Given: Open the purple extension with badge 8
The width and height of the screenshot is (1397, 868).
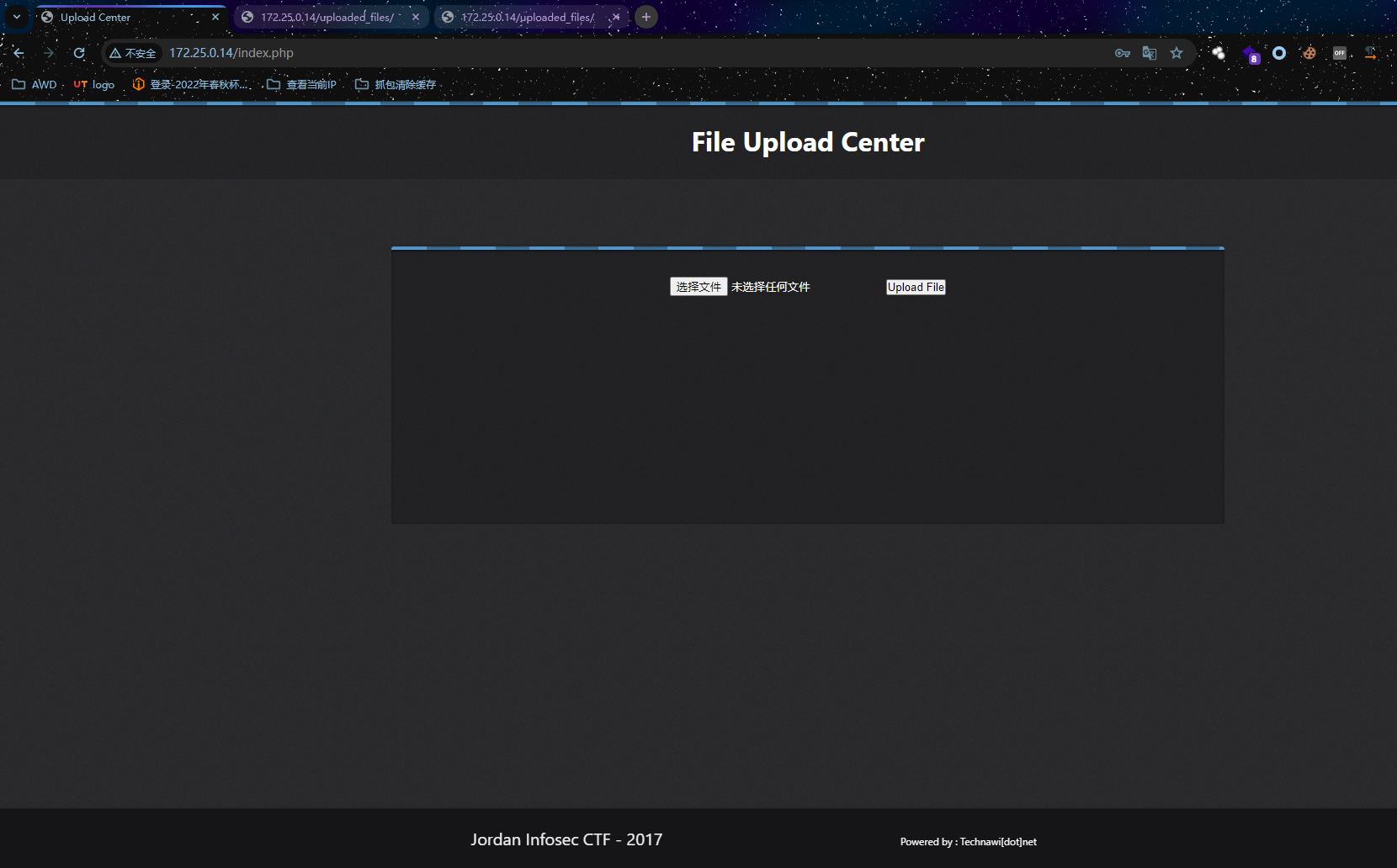Looking at the screenshot, I should (x=1251, y=54).
